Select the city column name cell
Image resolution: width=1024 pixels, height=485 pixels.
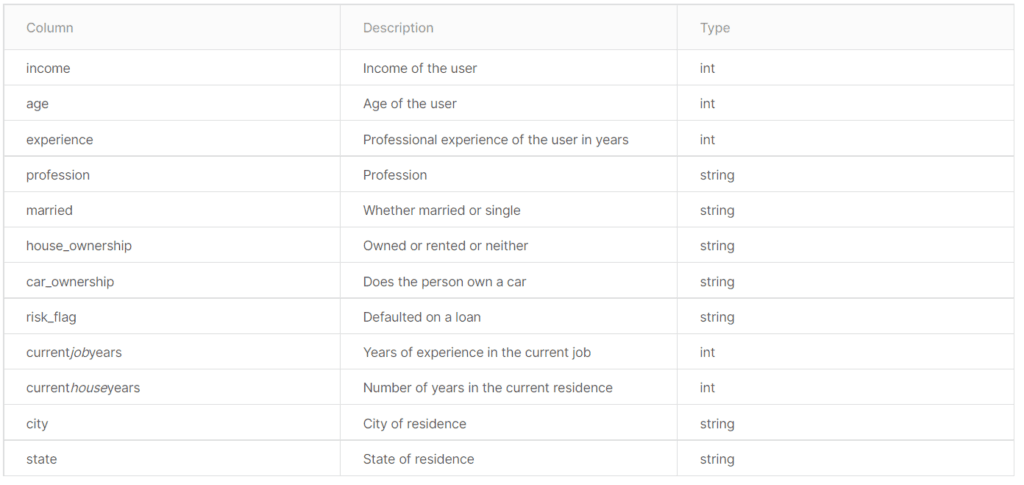point(37,424)
